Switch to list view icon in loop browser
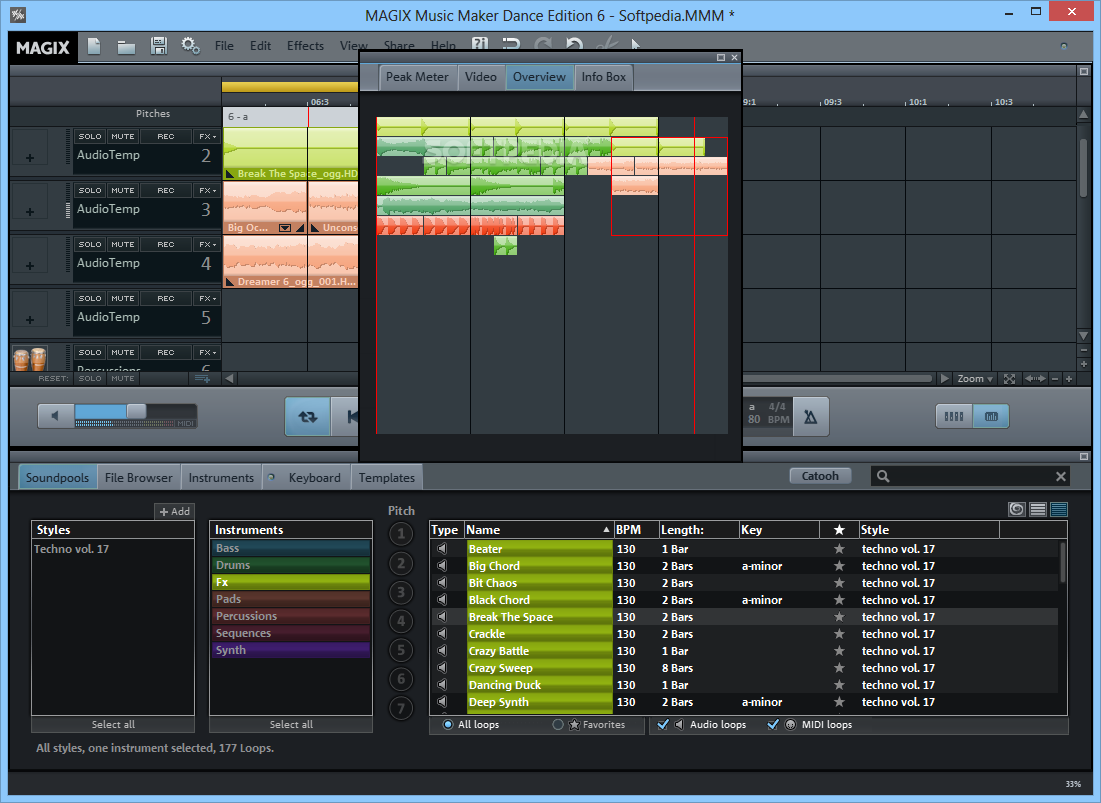This screenshot has width=1101, height=803. [x=1038, y=509]
